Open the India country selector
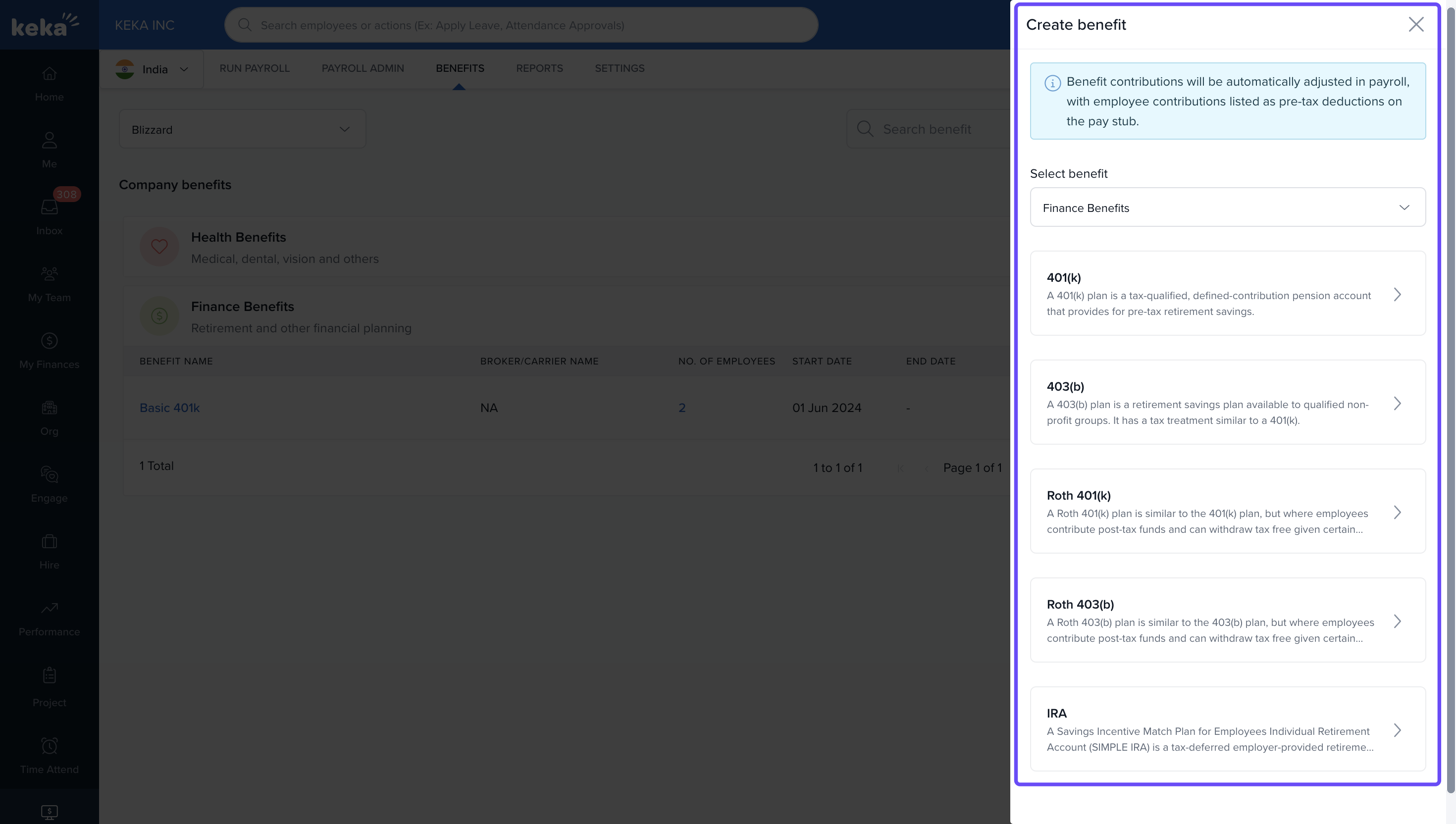Screen dimensions: 1456x824 [152, 69]
